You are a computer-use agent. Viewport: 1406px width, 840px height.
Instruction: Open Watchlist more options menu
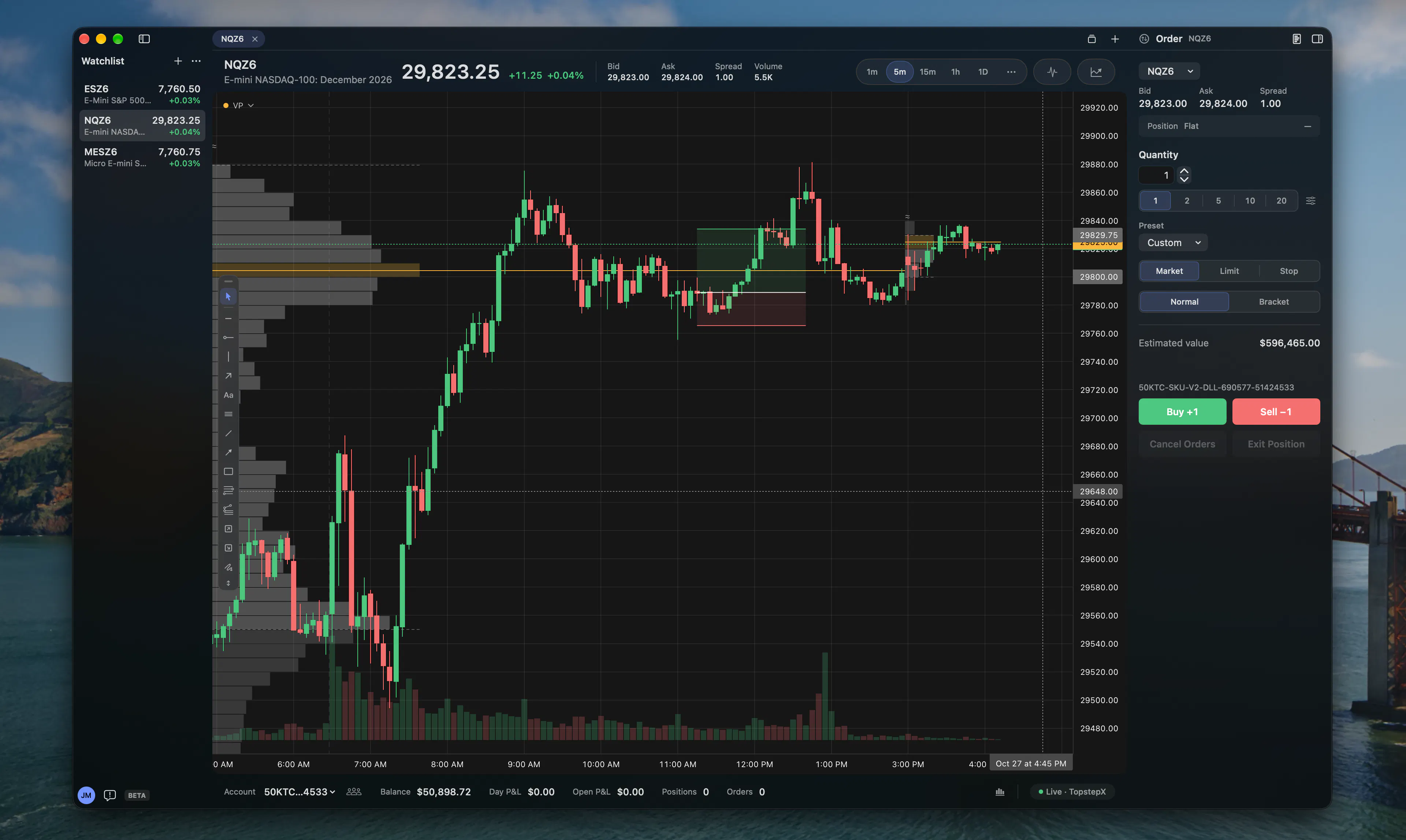[196, 61]
